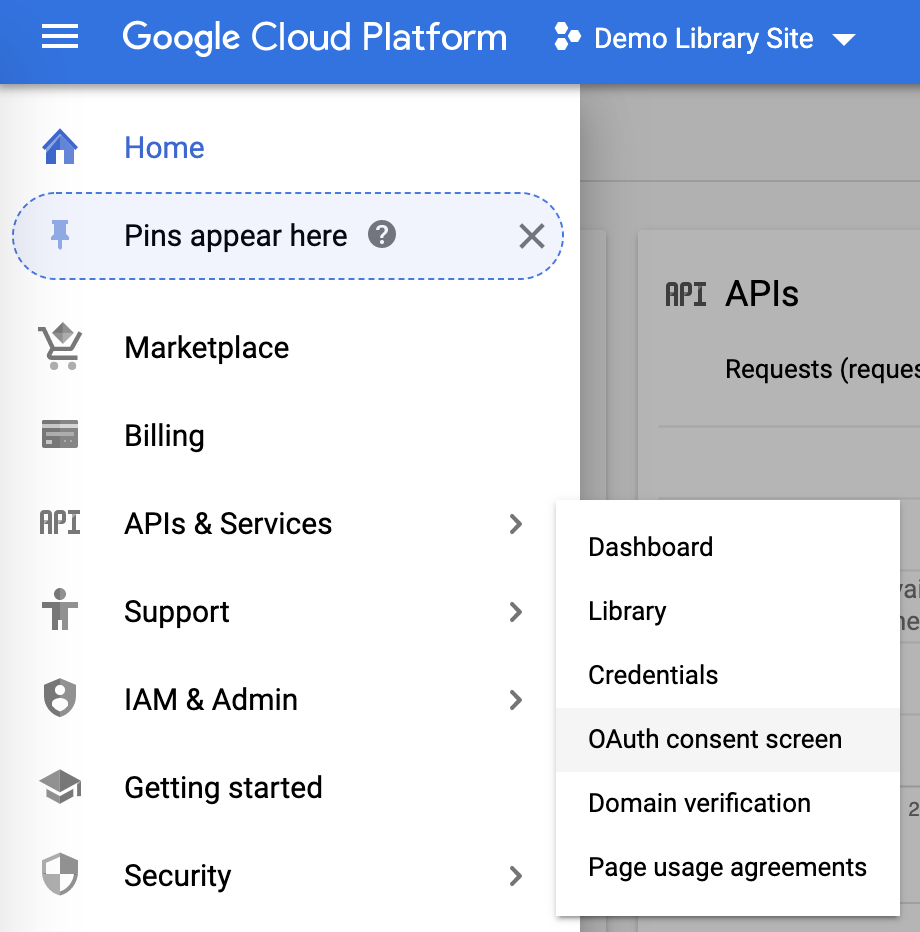Expand the IAM & Admin submenu chevron

[515, 700]
